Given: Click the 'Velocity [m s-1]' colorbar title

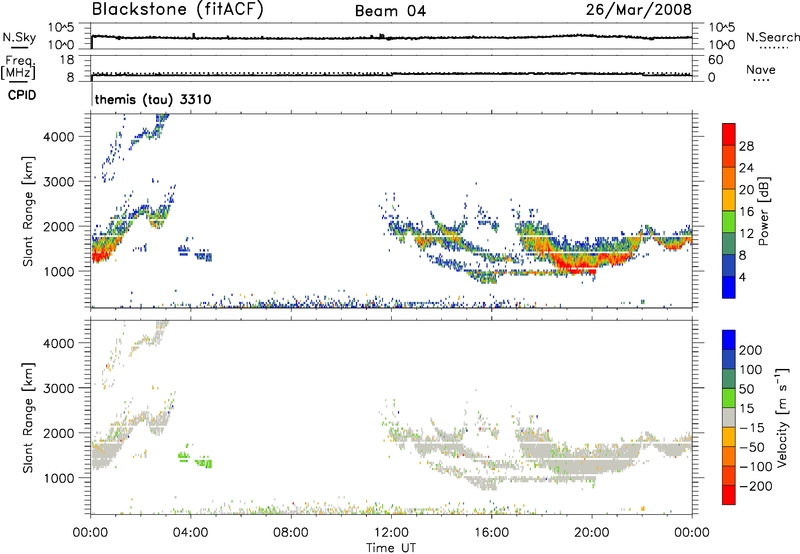Looking at the screenshot, I should coord(781,417).
